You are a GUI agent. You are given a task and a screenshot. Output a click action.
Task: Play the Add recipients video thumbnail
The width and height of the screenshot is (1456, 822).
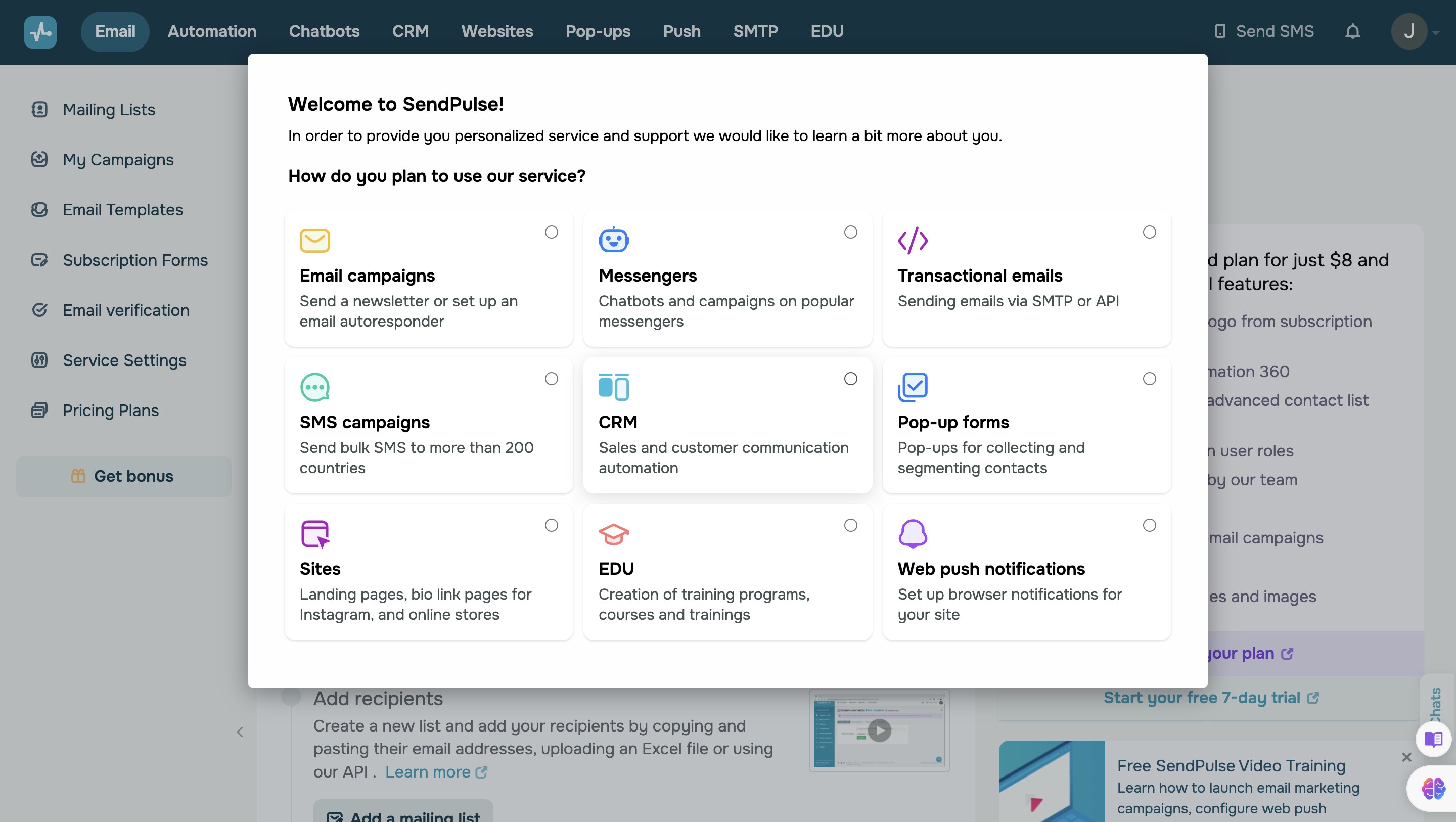tap(879, 730)
